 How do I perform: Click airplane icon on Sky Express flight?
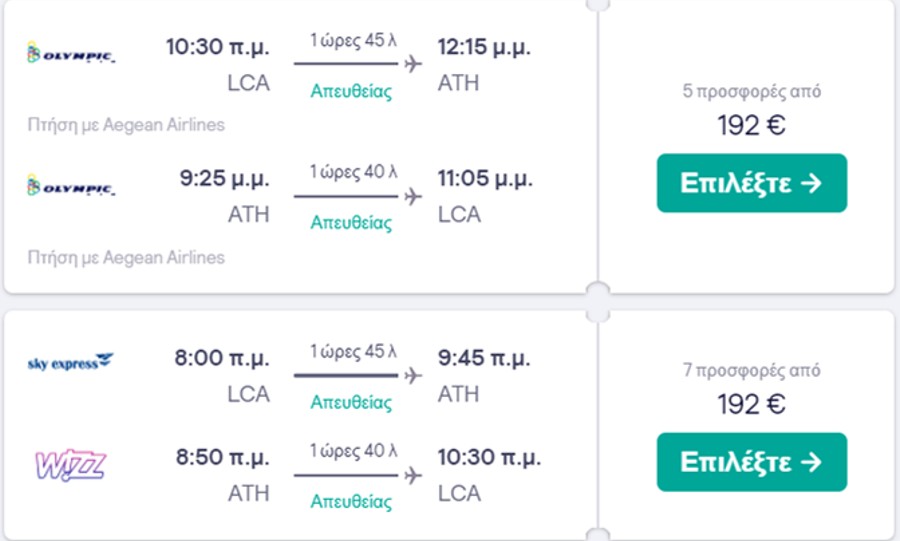(x=413, y=376)
